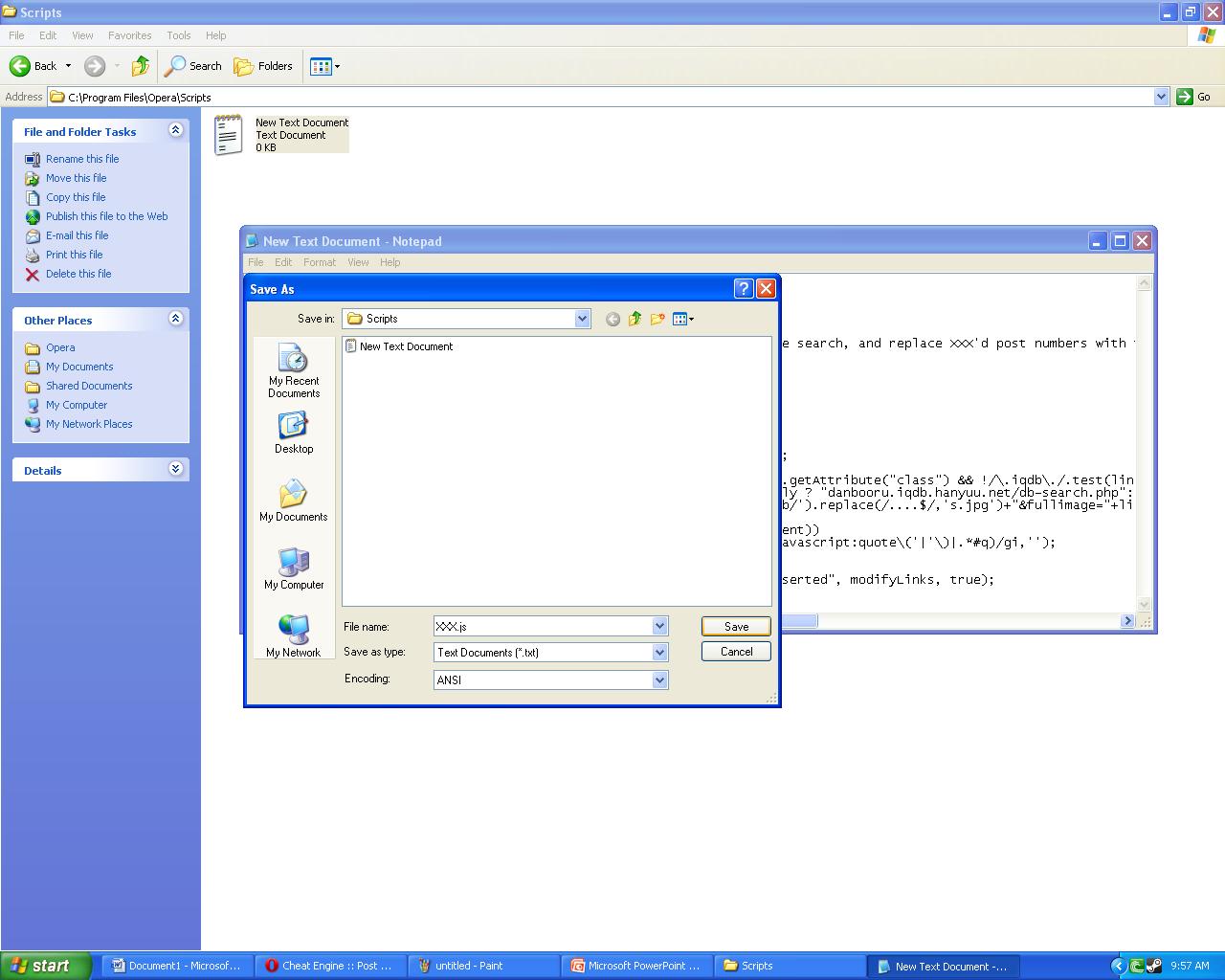Viewport: 1225px width, 980px height.
Task: Click the Steam icon in system tray
Action: point(1154,966)
